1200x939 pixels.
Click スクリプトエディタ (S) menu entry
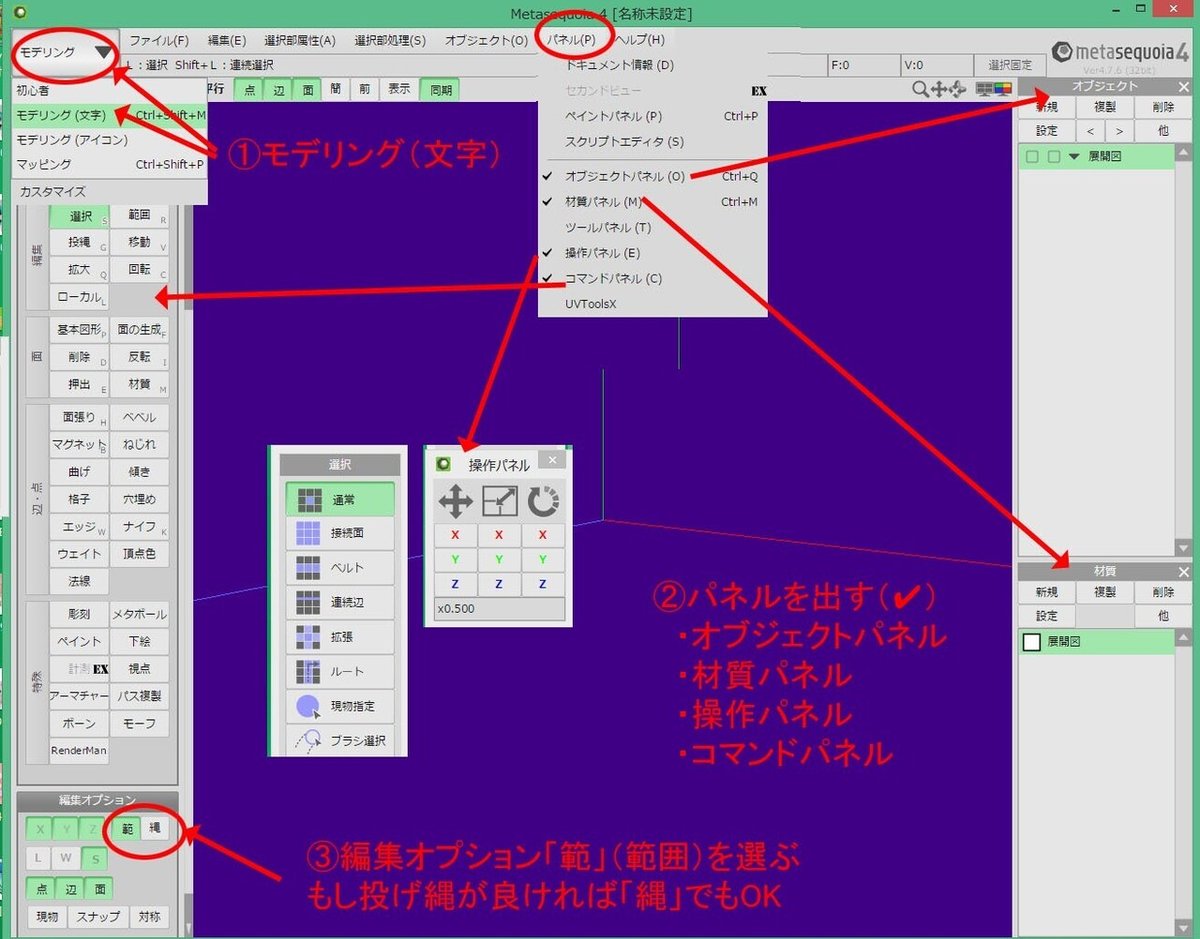click(x=652, y=142)
